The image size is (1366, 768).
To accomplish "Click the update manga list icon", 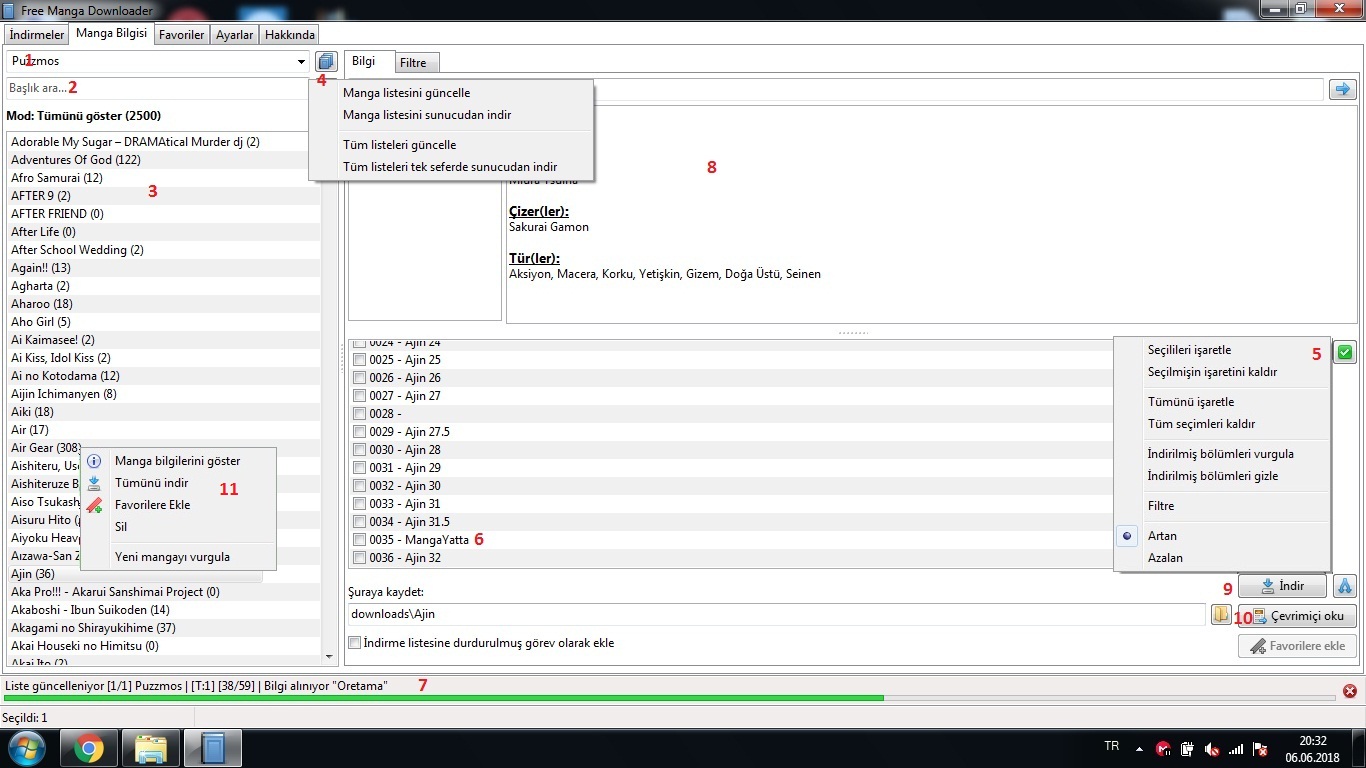I will point(326,61).
